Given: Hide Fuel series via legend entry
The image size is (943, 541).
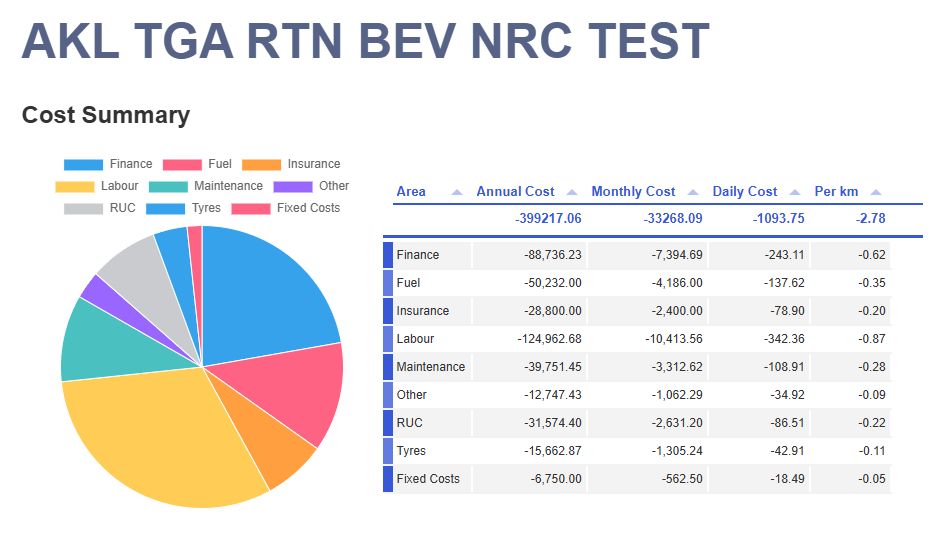Looking at the screenshot, I should 197,164.
